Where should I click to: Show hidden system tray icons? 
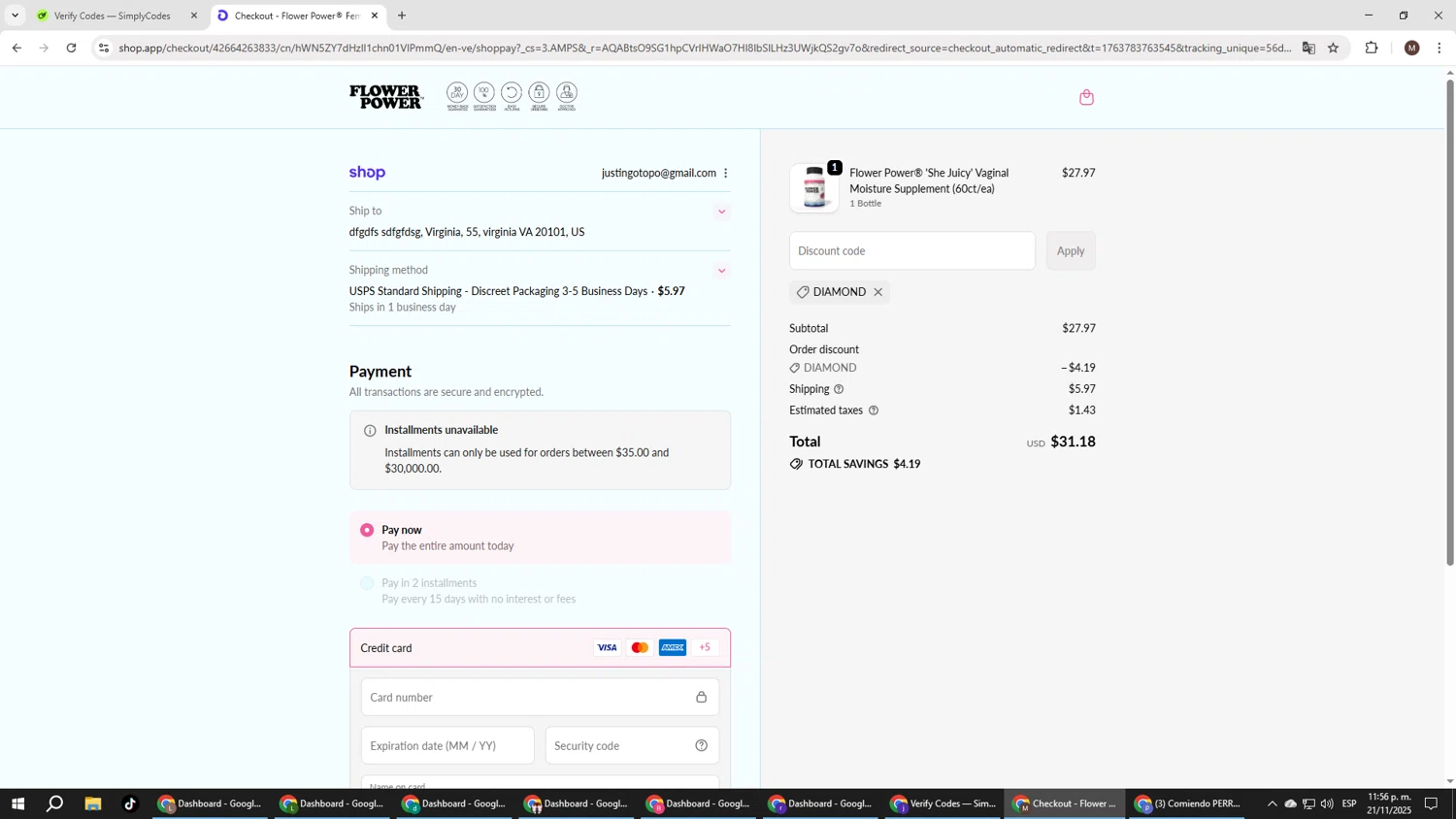pos(1272,803)
